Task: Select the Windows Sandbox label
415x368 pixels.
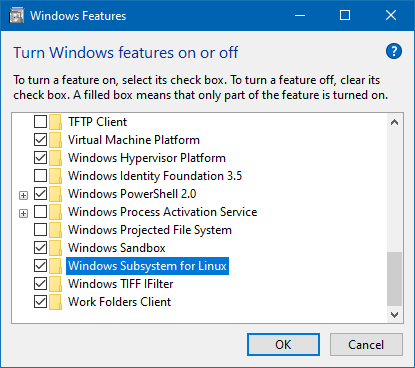Action: 117,248
